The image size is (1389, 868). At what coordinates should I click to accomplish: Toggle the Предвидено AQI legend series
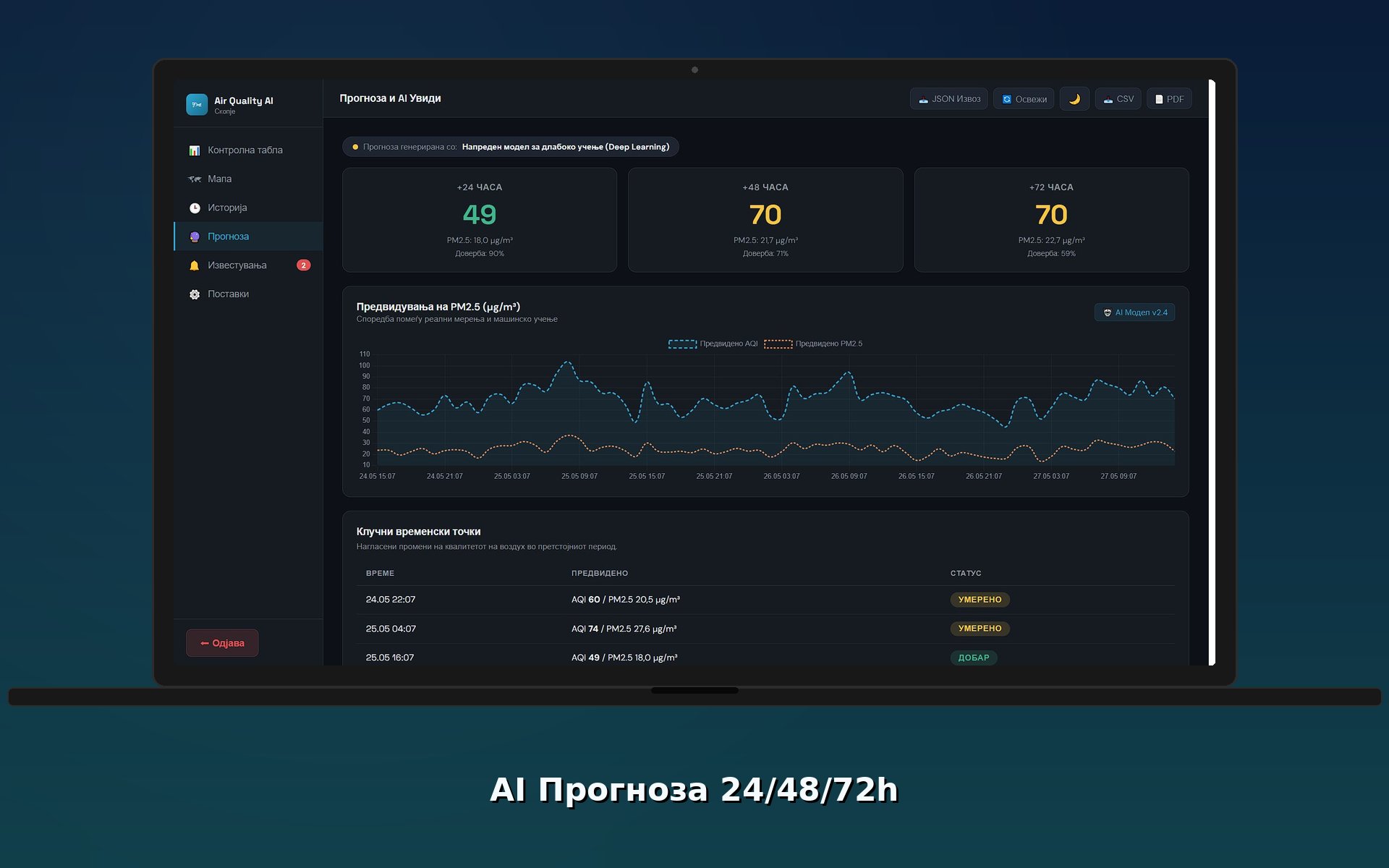713,344
